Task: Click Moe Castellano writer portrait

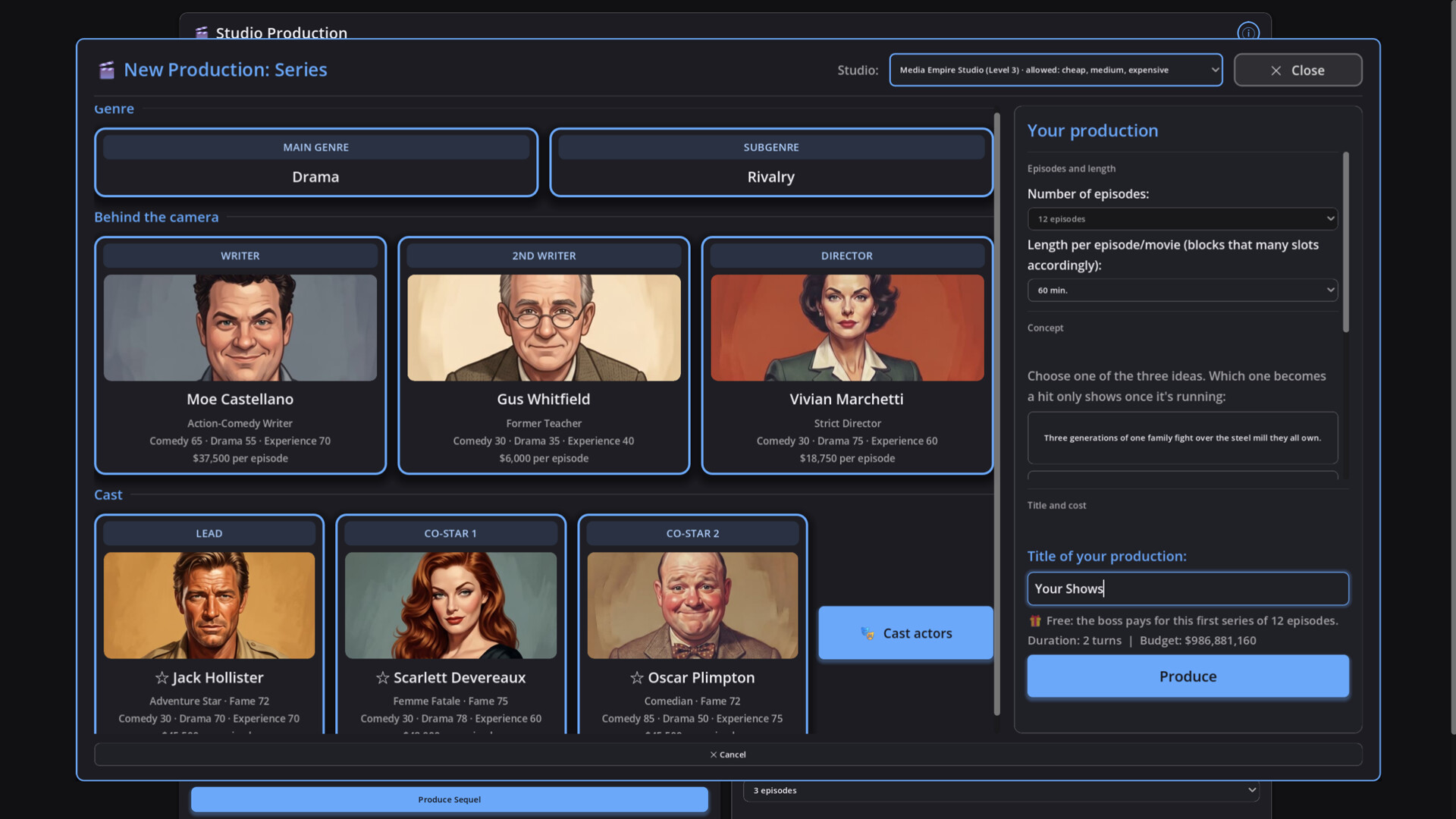Action: [240, 328]
